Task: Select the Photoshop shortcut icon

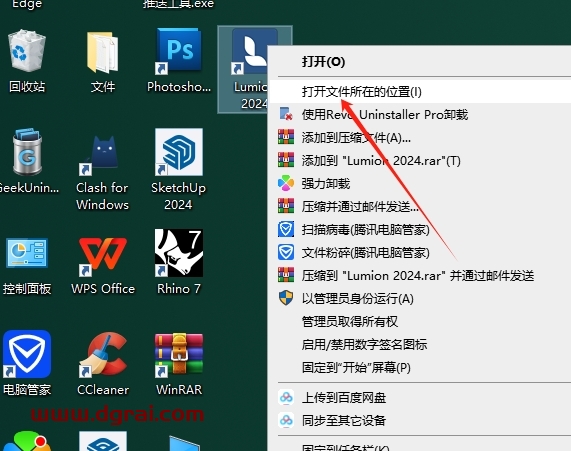Action: 179,51
